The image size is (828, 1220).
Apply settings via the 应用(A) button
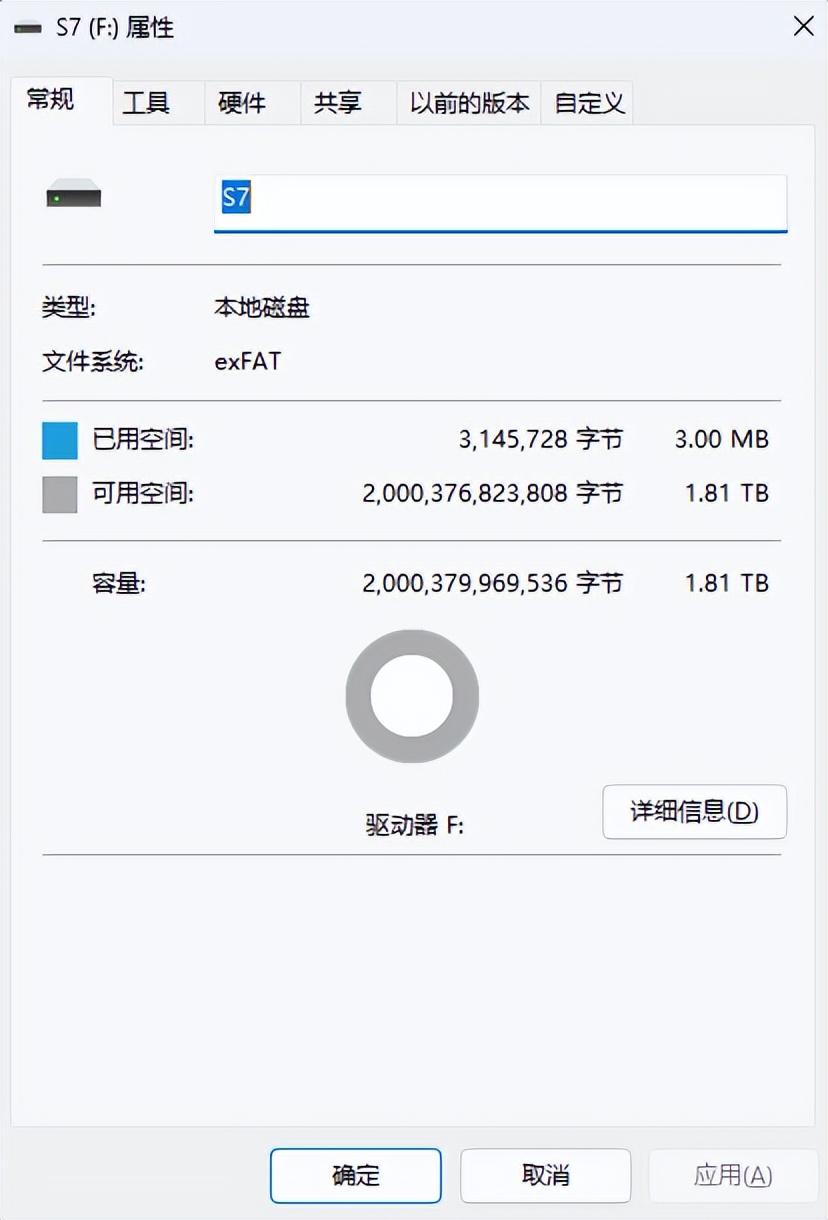[733, 1176]
